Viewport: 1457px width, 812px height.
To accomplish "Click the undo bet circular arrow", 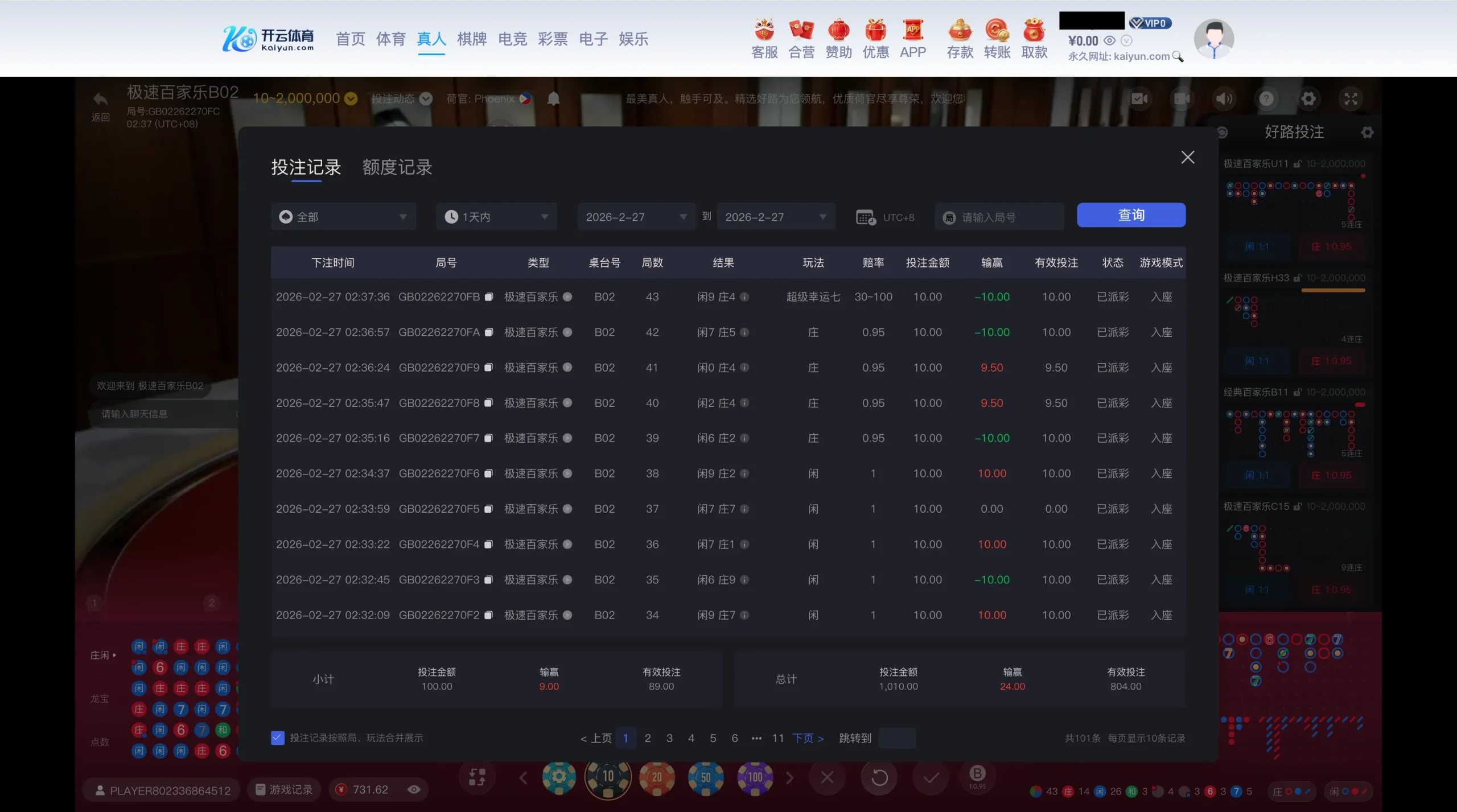I will pos(879,777).
